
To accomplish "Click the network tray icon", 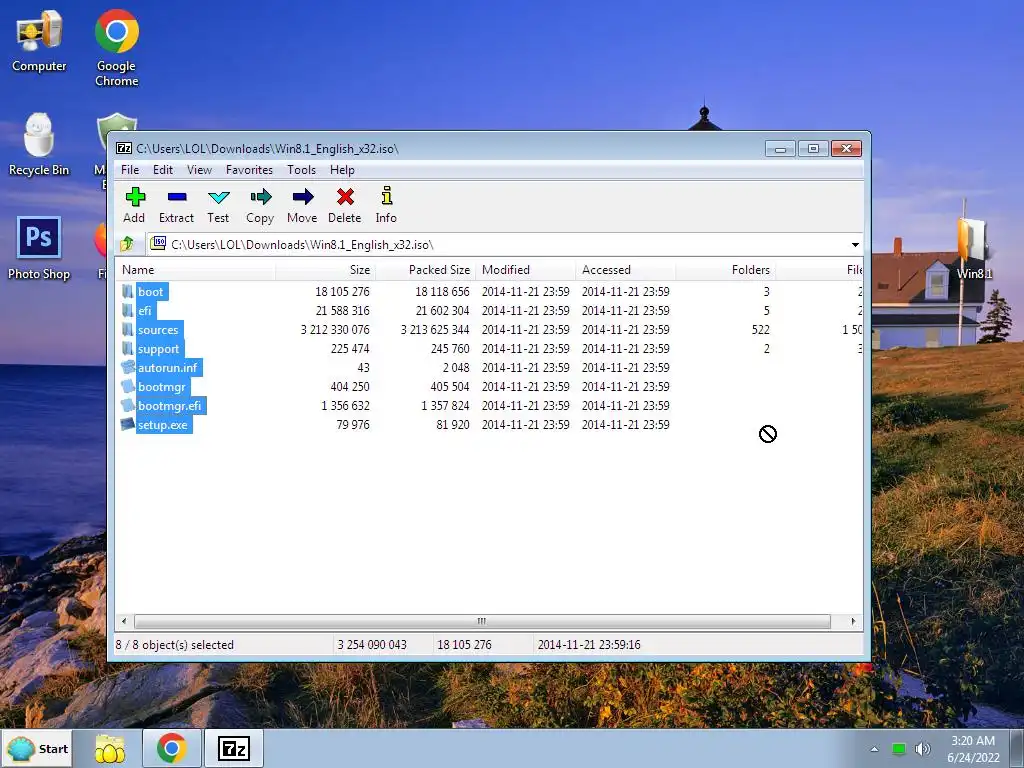I will 899,749.
